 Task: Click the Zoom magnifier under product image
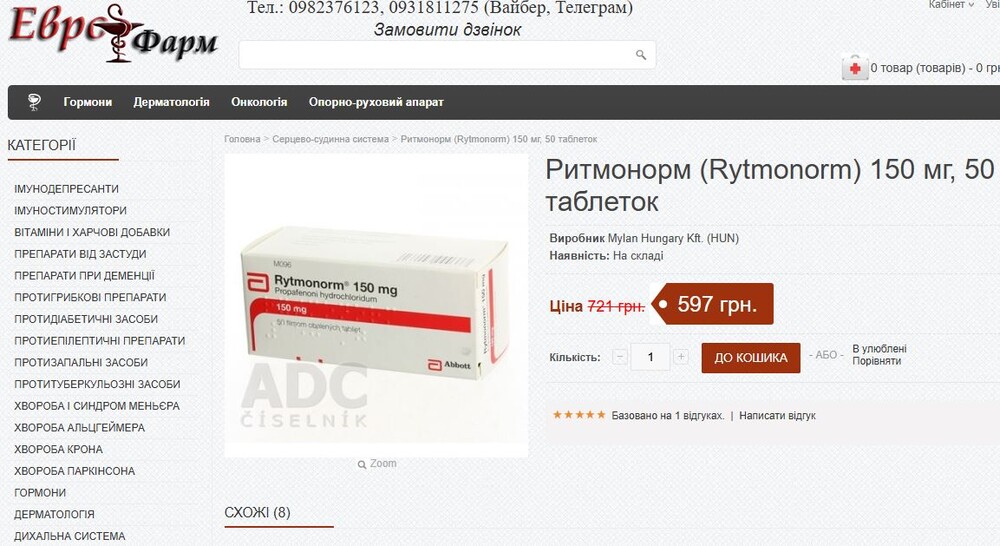pyautogui.click(x=362, y=464)
